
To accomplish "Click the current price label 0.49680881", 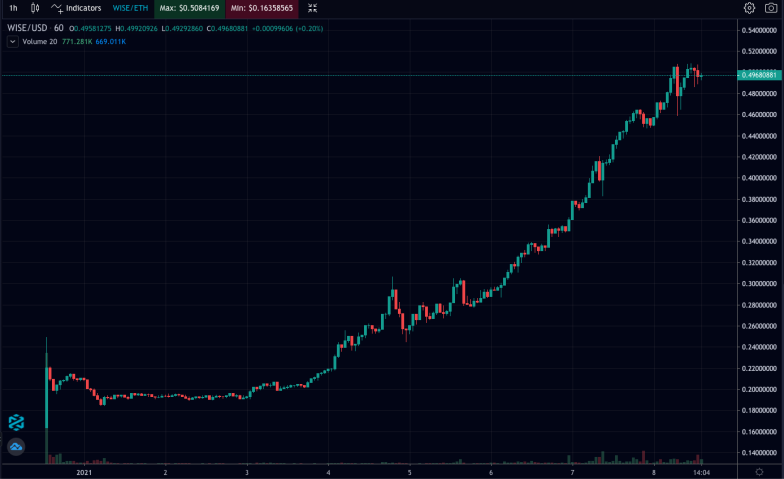I will (760, 75).
